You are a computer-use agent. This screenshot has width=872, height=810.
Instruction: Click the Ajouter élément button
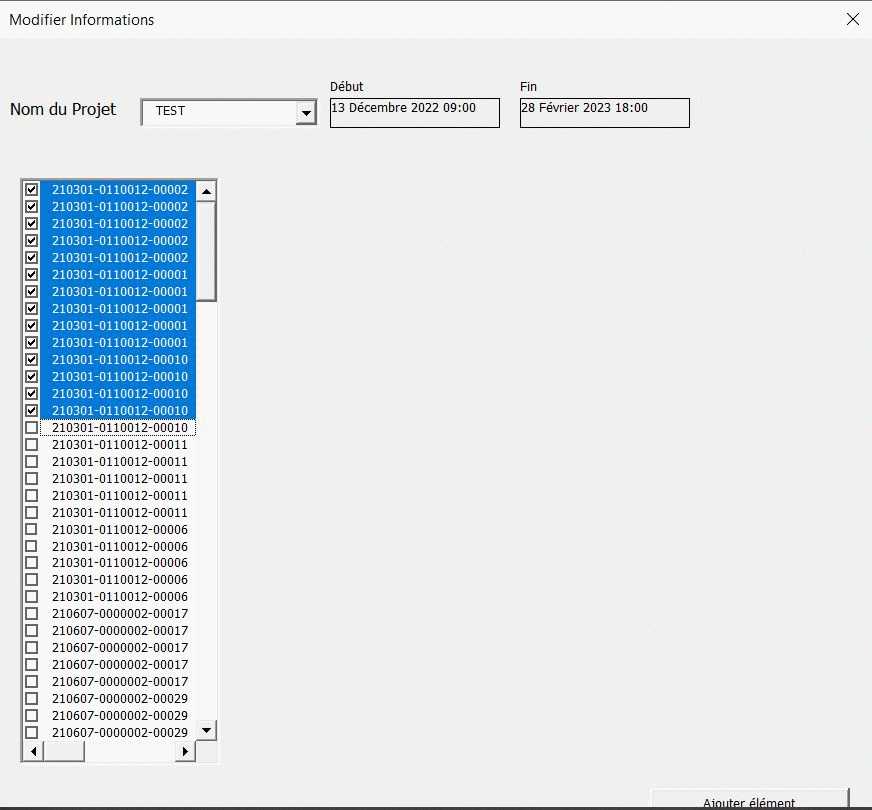750,799
